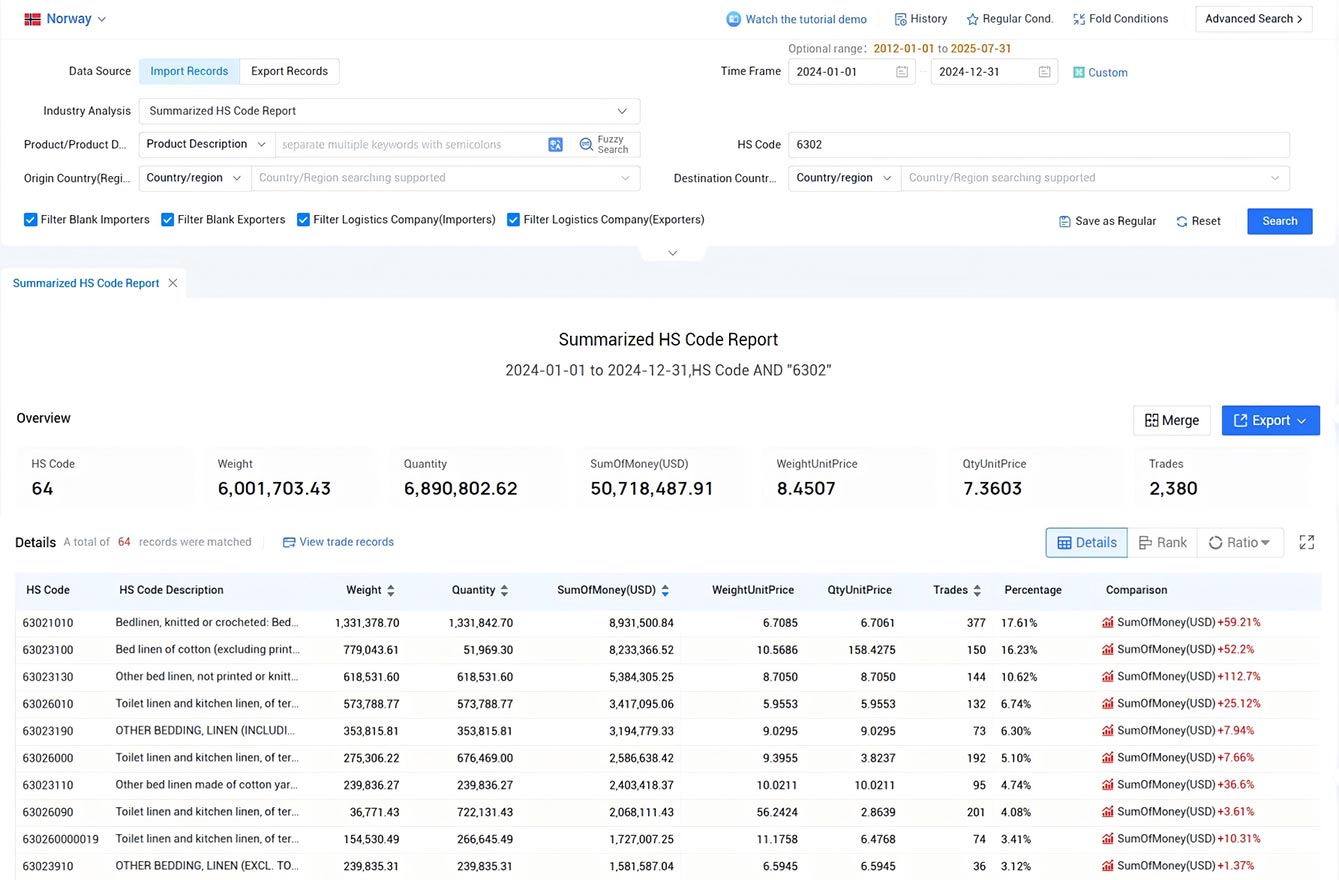Click the +112.7% comparison value
1339x880 pixels.
(1238, 677)
